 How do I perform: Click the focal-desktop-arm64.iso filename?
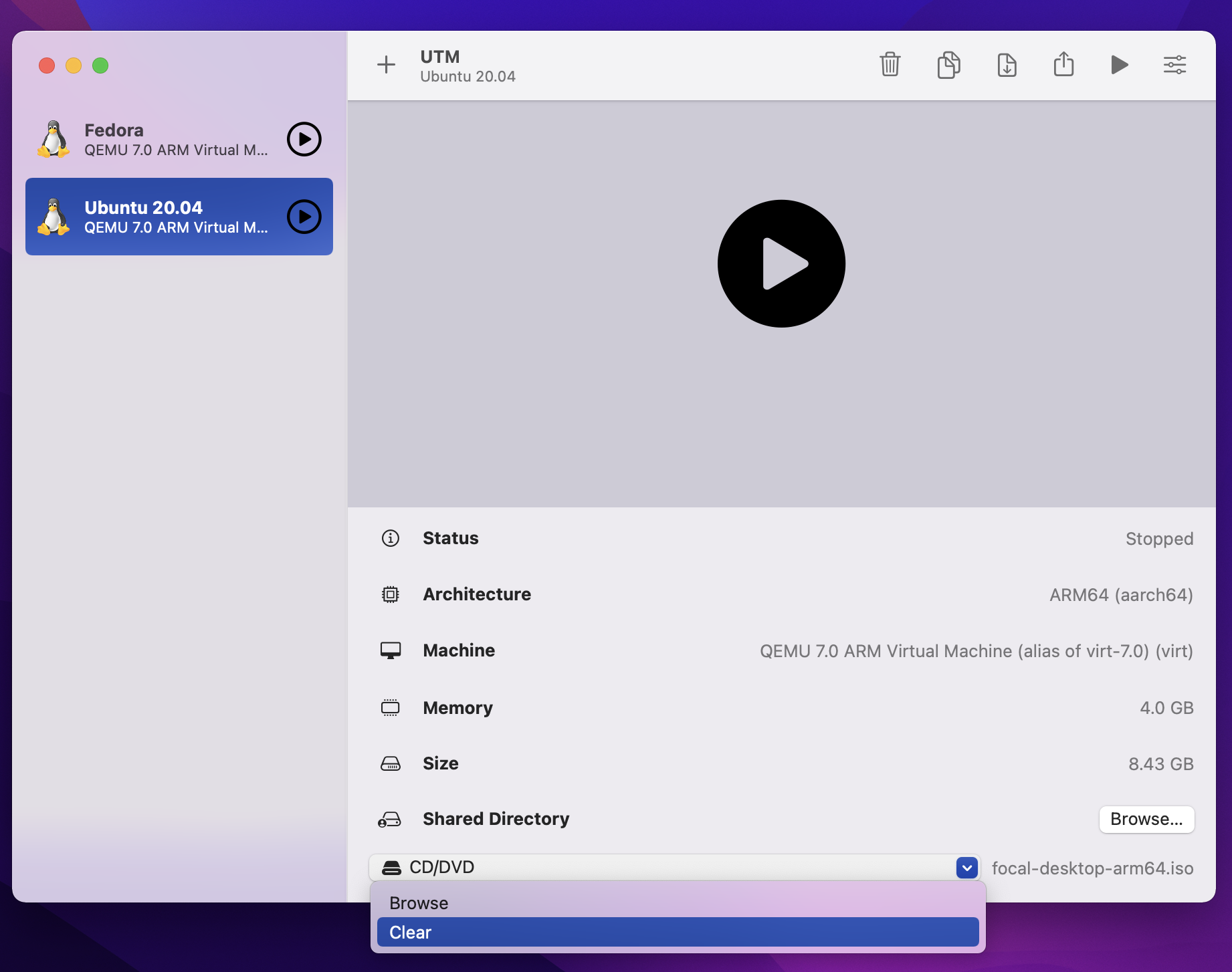pos(1092,868)
